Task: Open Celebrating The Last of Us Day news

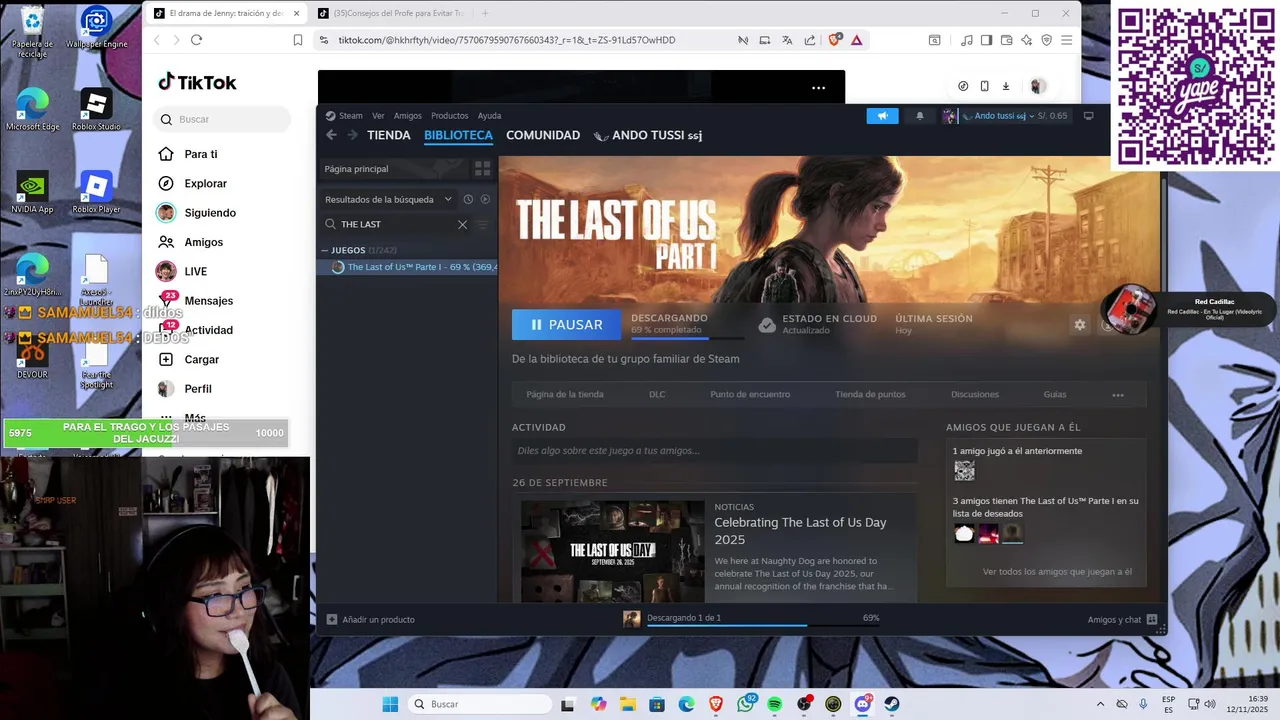Action: tap(800, 530)
